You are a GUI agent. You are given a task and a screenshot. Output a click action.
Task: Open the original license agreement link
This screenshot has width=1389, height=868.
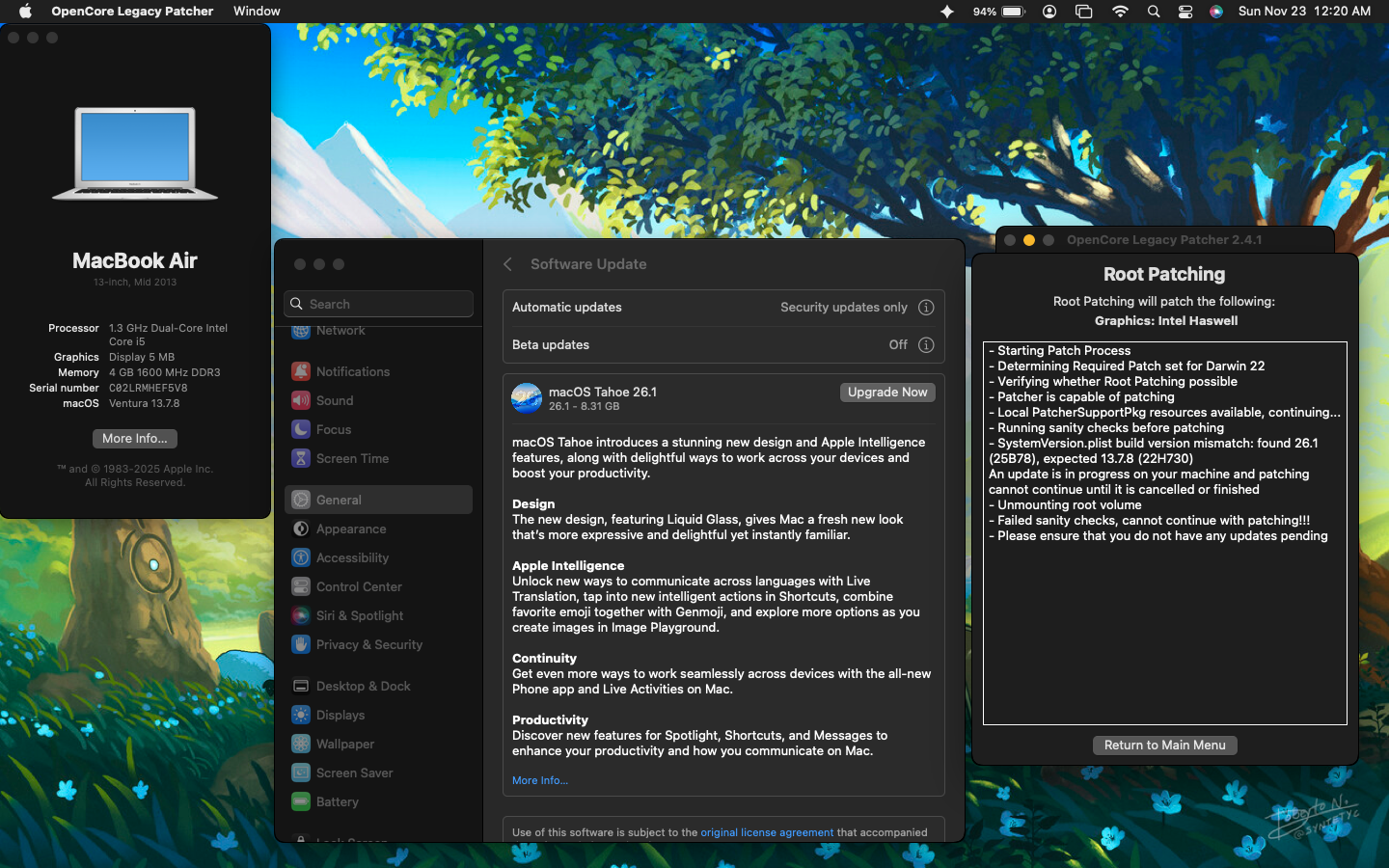pos(767,832)
